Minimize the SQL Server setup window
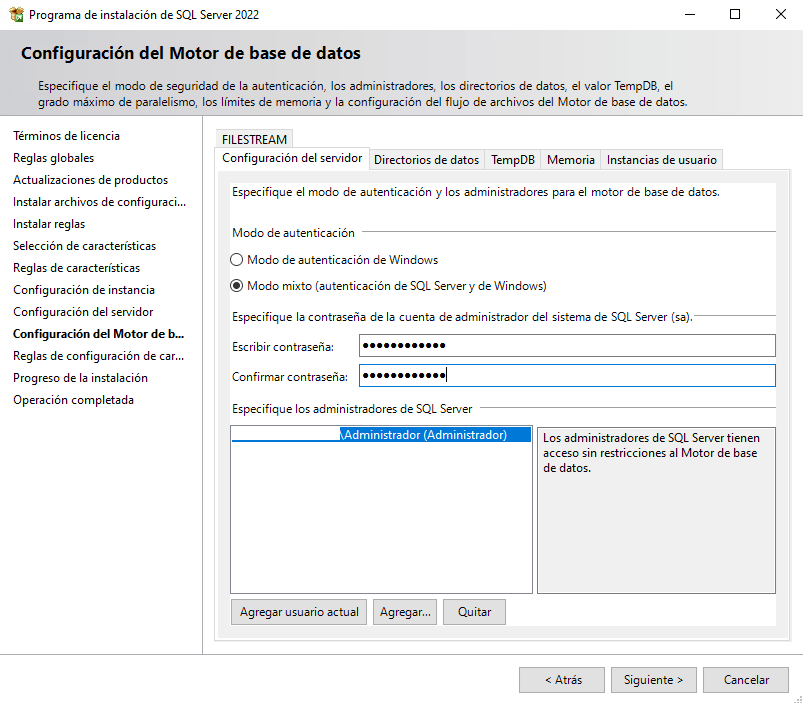803x703 pixels. point(689,15)
